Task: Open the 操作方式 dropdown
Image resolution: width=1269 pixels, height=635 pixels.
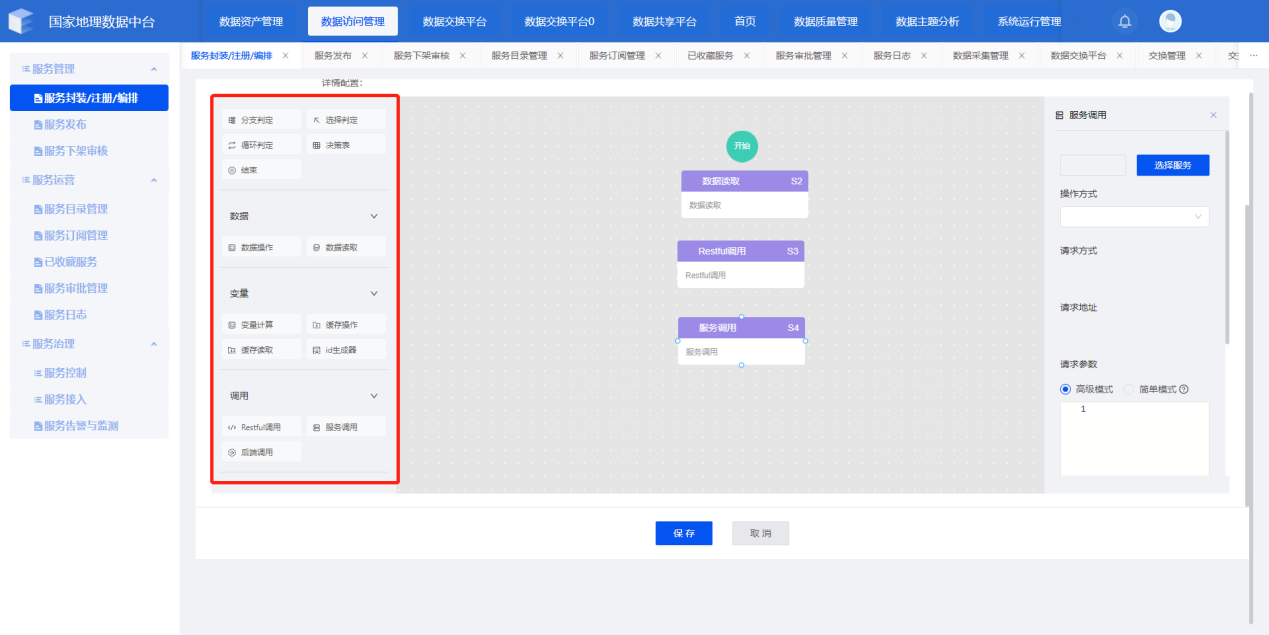Action: [1134, 216]
